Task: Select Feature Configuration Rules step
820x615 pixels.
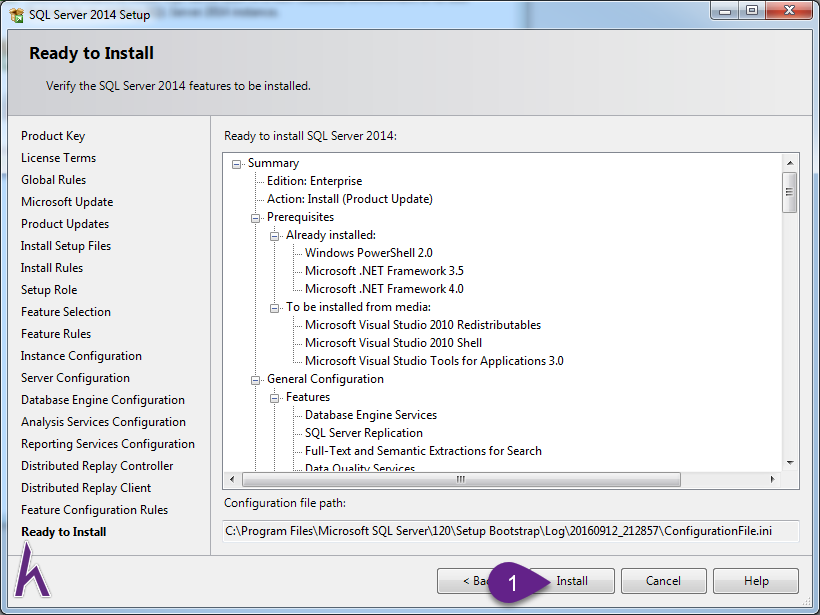Action: 94,509
